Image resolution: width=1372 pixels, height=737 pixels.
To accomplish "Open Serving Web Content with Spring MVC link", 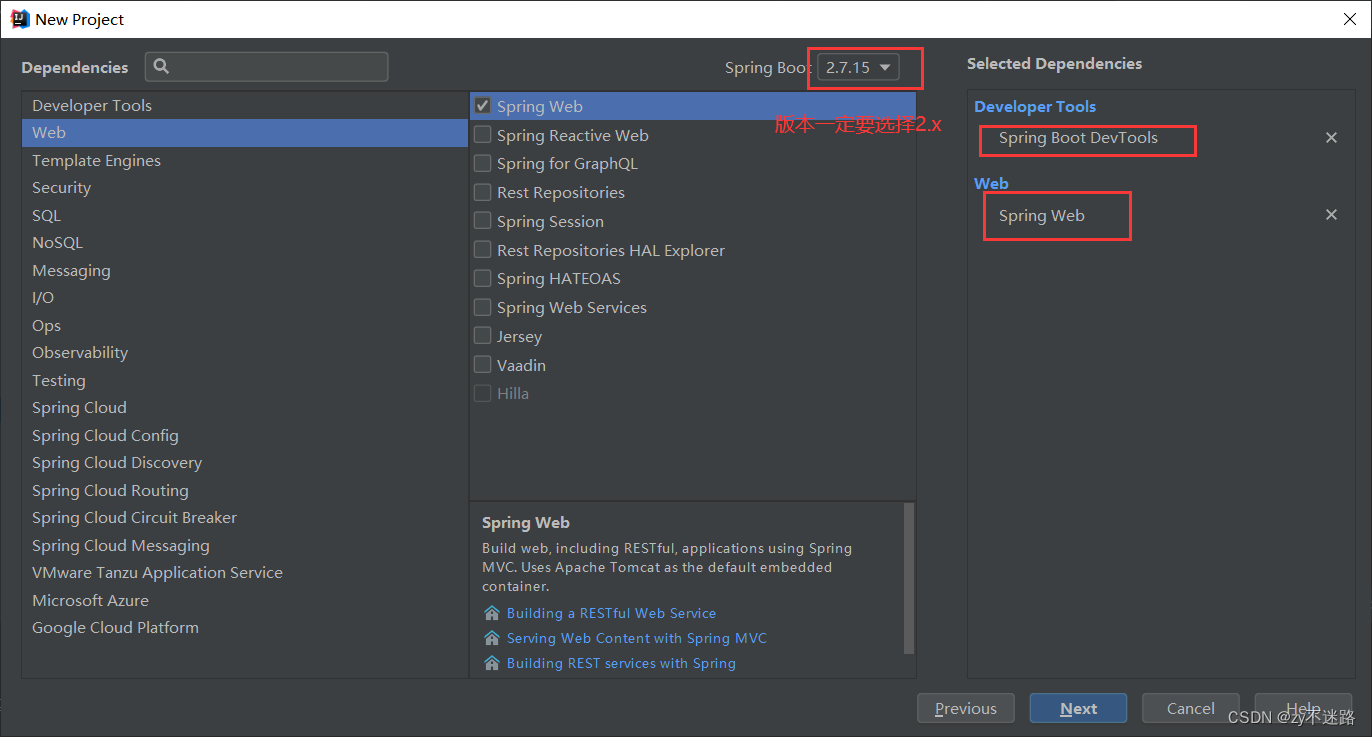I will pyautogui.click(x=636, y=638).
